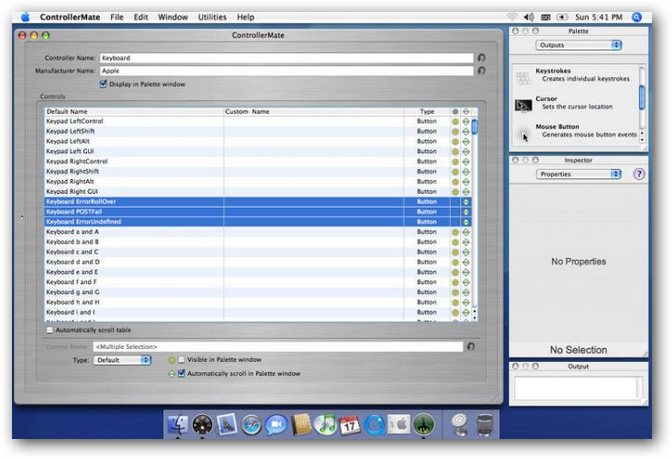This screenshot has height=459, width=672.
Task: Select the Keystrokes output icon in Palette
Action: [523, 78]
